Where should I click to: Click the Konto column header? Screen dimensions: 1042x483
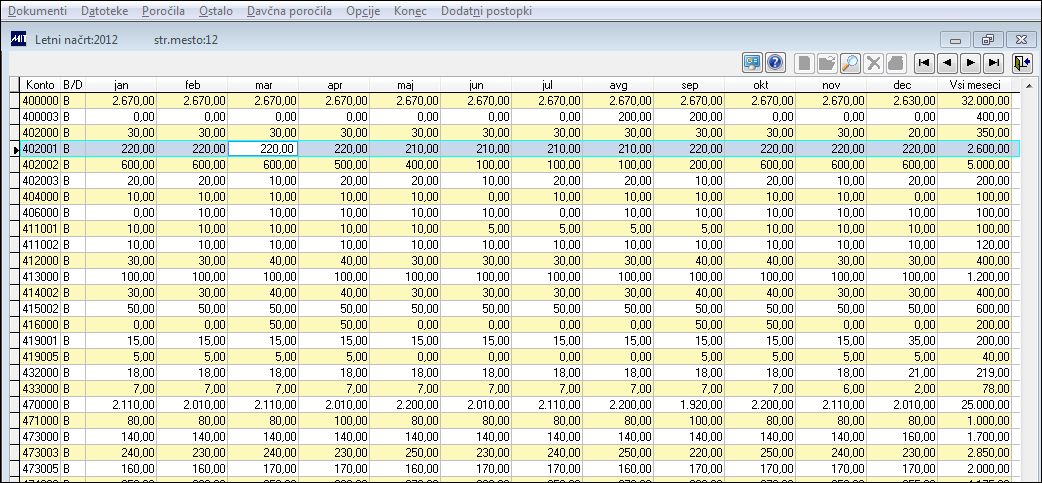(x=41, y=85)
